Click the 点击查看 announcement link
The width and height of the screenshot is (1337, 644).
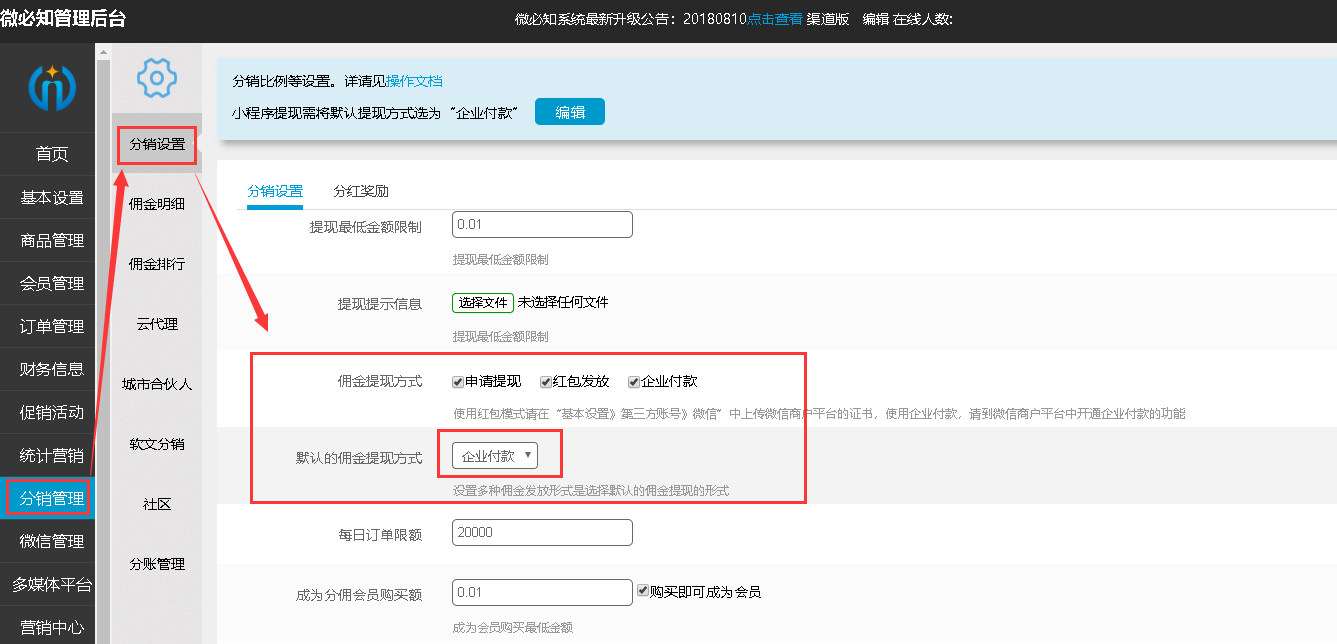point(775,19)
